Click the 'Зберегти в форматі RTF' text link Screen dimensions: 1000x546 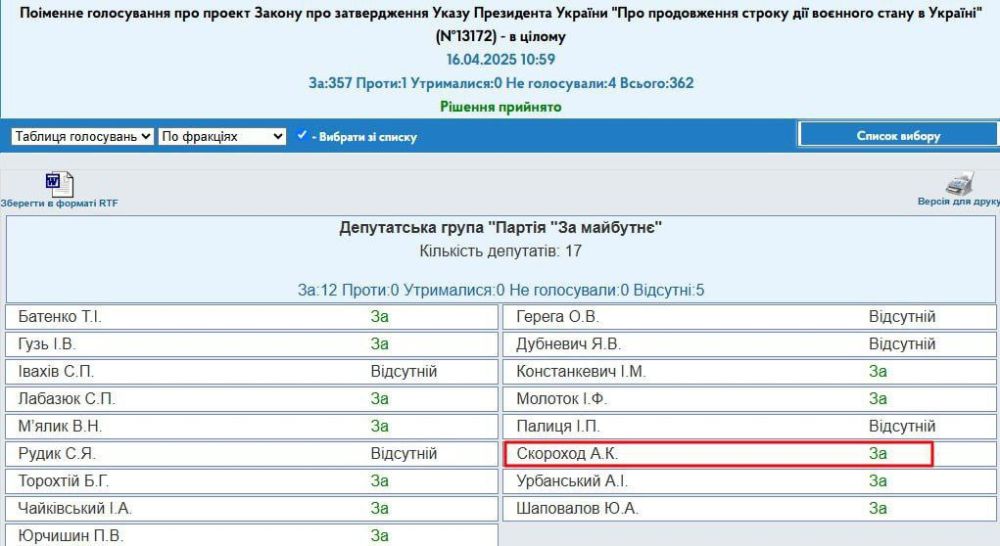59,203
